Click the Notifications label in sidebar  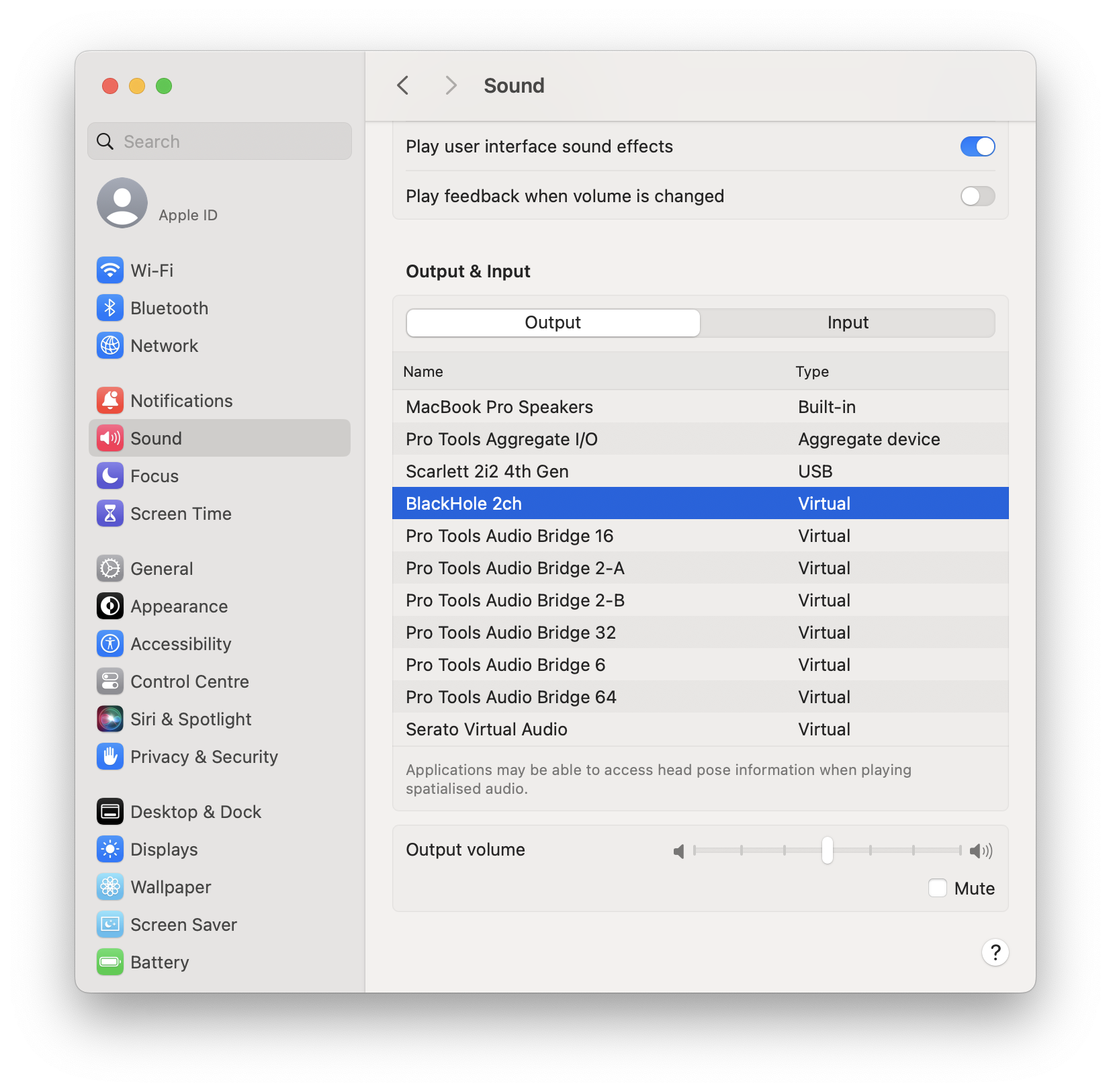181,401
